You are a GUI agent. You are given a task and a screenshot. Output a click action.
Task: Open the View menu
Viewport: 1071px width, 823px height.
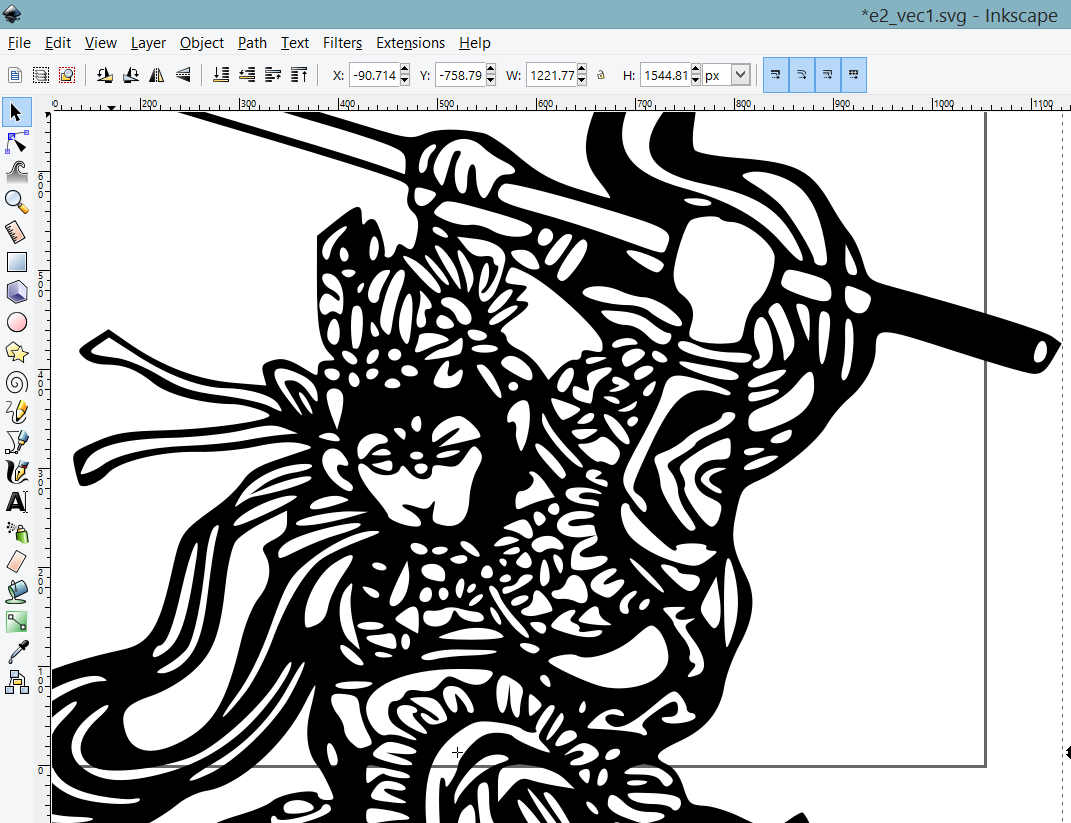pos(100,43)
